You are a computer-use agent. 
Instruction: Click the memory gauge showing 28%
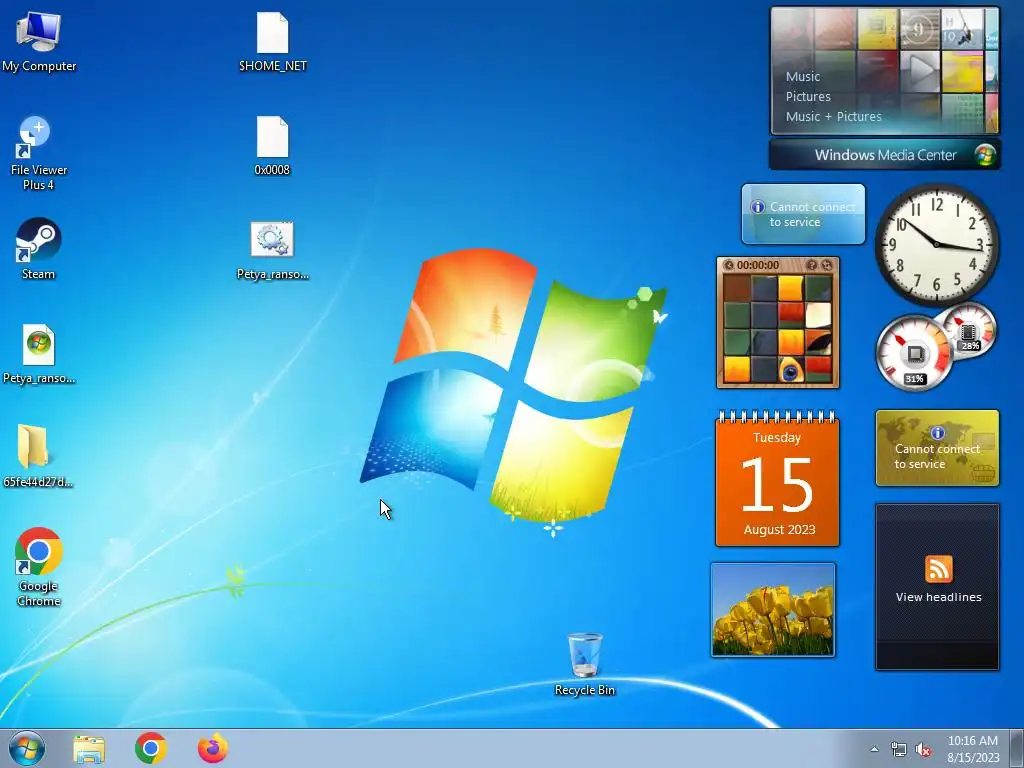969,331
